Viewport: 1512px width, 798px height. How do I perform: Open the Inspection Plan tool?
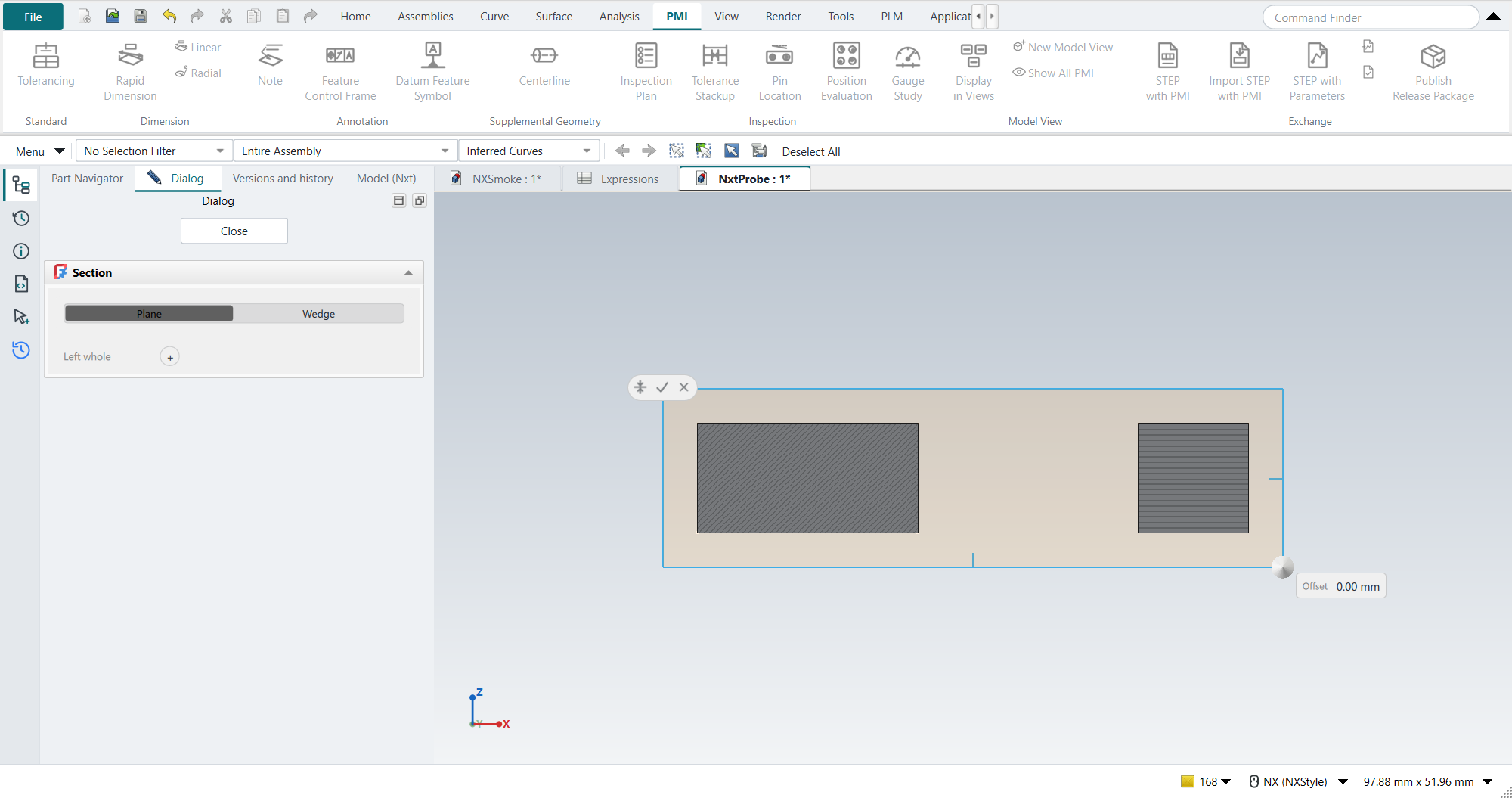pos(646,72)
